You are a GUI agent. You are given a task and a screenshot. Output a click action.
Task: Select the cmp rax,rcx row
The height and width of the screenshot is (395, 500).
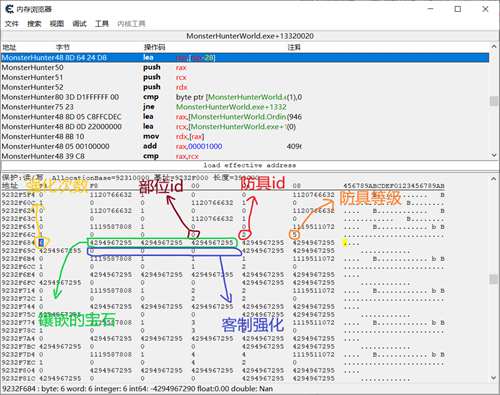(x=245, y=156)
